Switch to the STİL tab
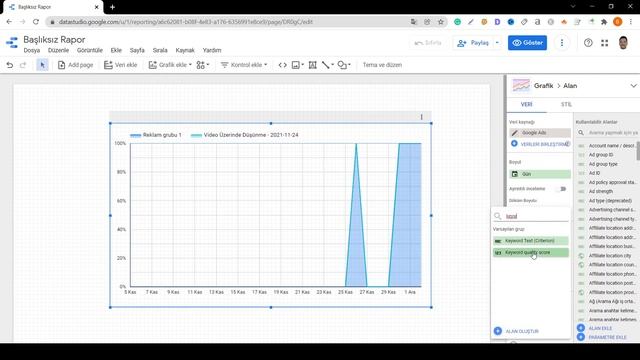 pos(566,104)
